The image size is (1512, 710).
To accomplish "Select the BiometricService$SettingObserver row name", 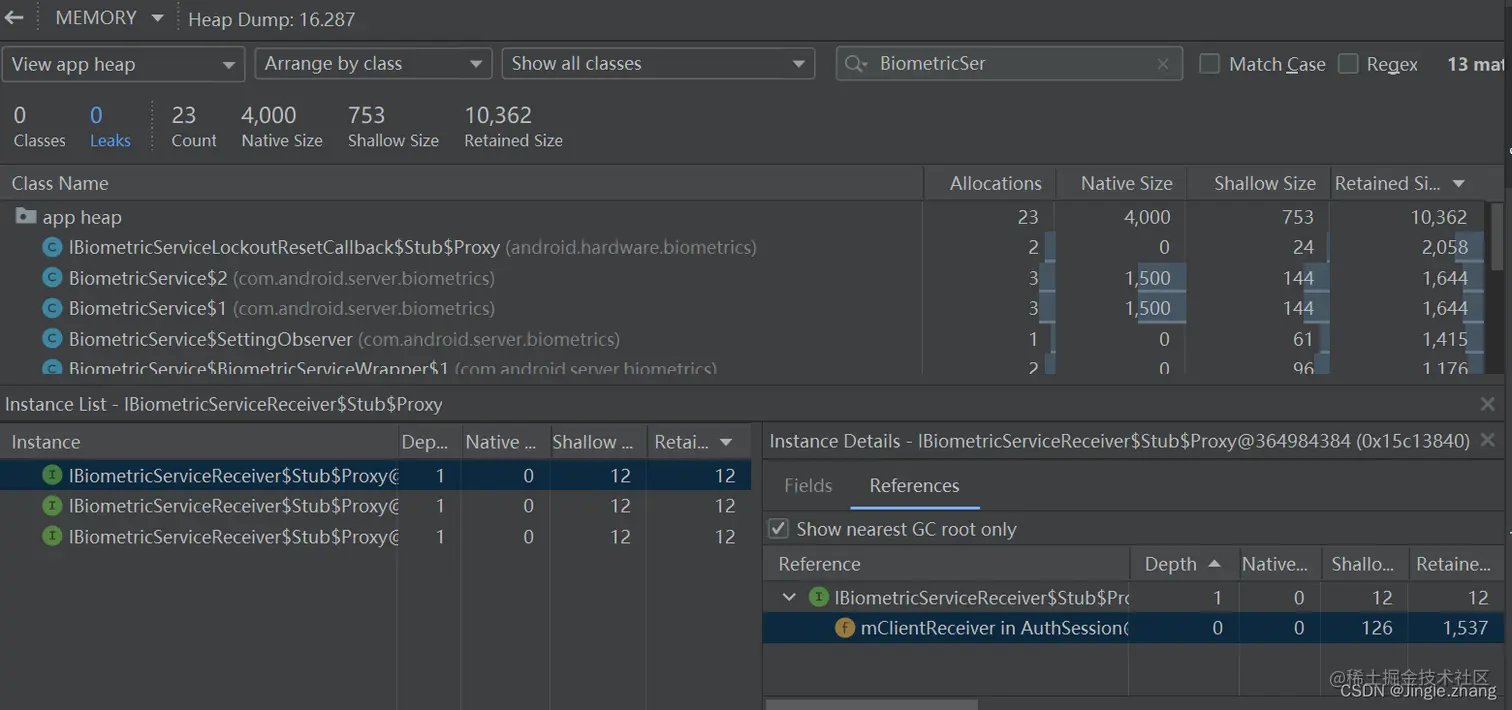I will click(344, 339).
